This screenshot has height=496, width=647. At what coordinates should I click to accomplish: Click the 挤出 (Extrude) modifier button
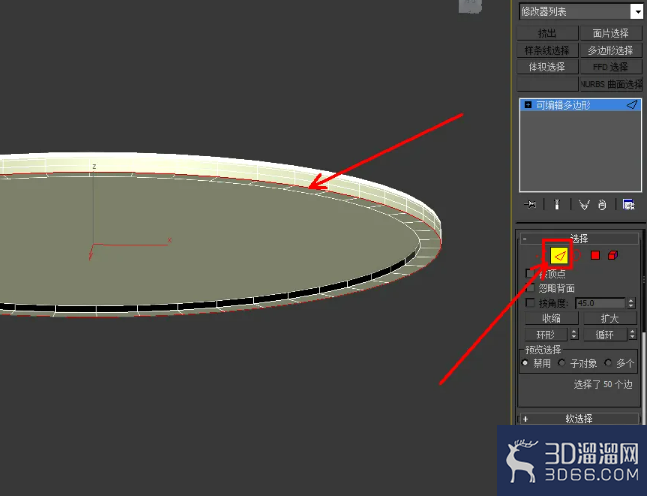[548, 33]
